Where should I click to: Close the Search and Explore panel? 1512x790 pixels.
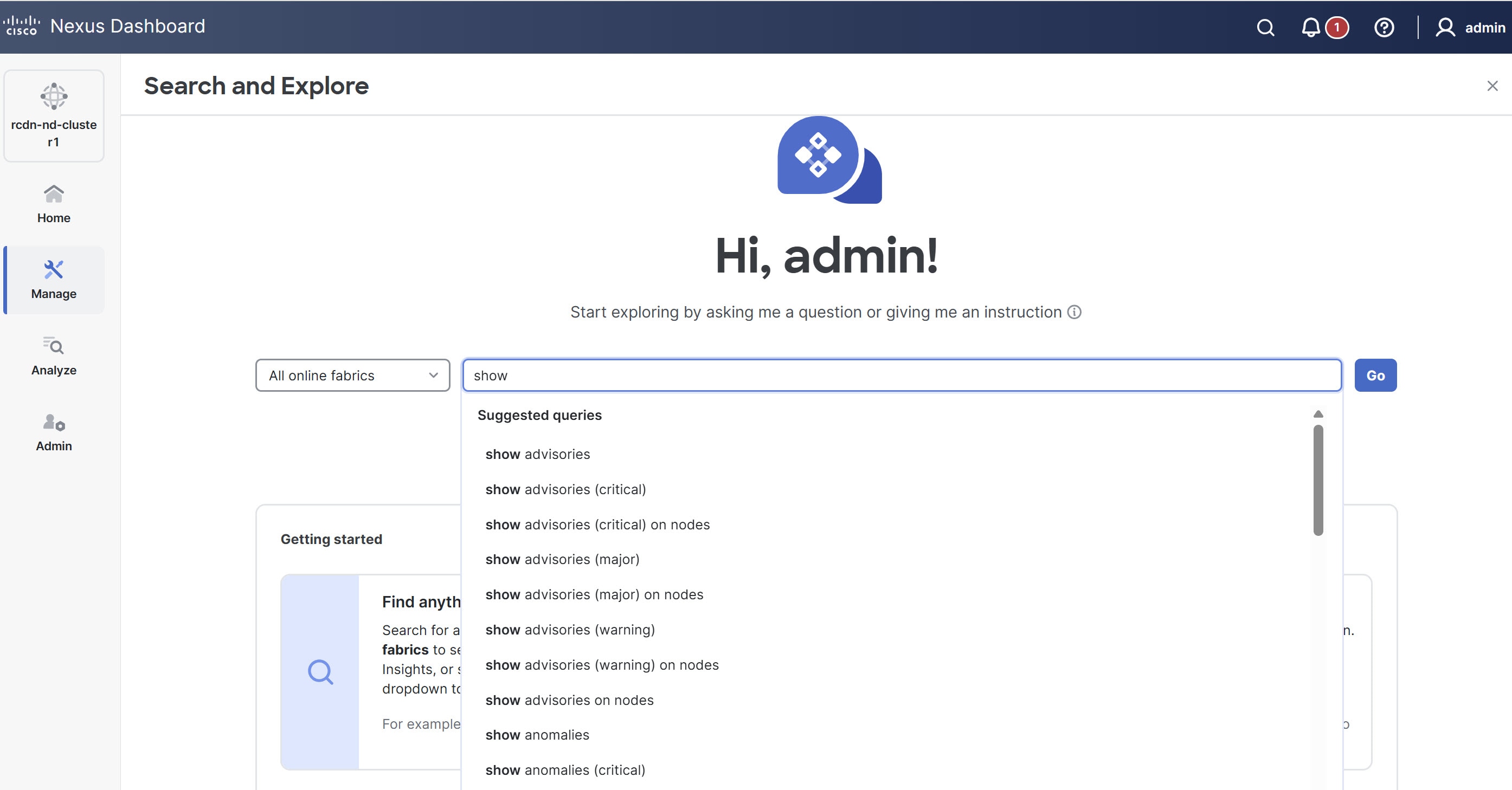click(x=1492, y=86)
